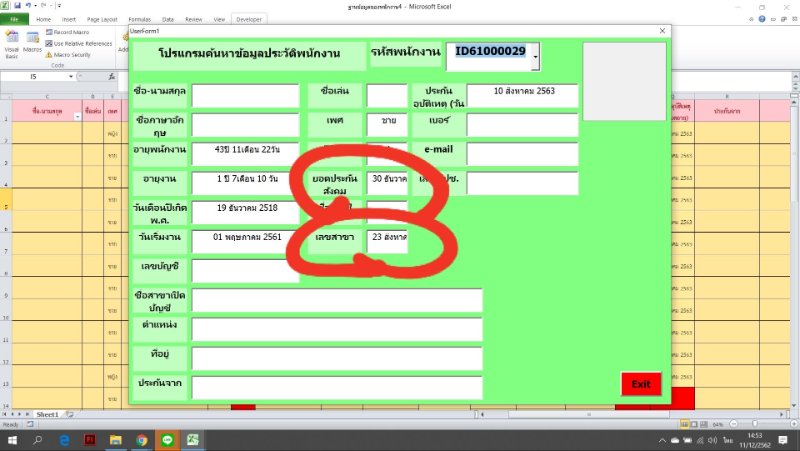Open the Macros dialog
Image resolution: width=800 pixels, height=451 pixels.
coord(33,43)
